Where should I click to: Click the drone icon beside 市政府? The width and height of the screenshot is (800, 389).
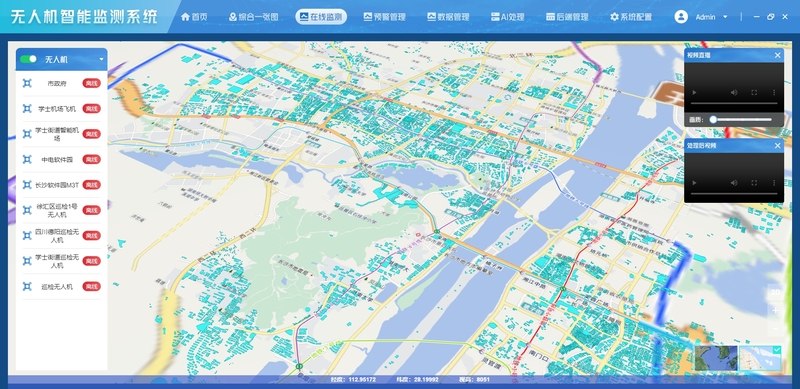point(27,83)
